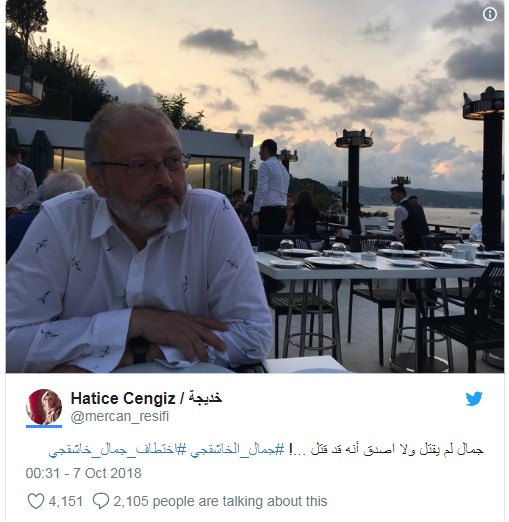Open the #اختطاف_جمال_خاشقجي hashtag

[x=117, y=450]
